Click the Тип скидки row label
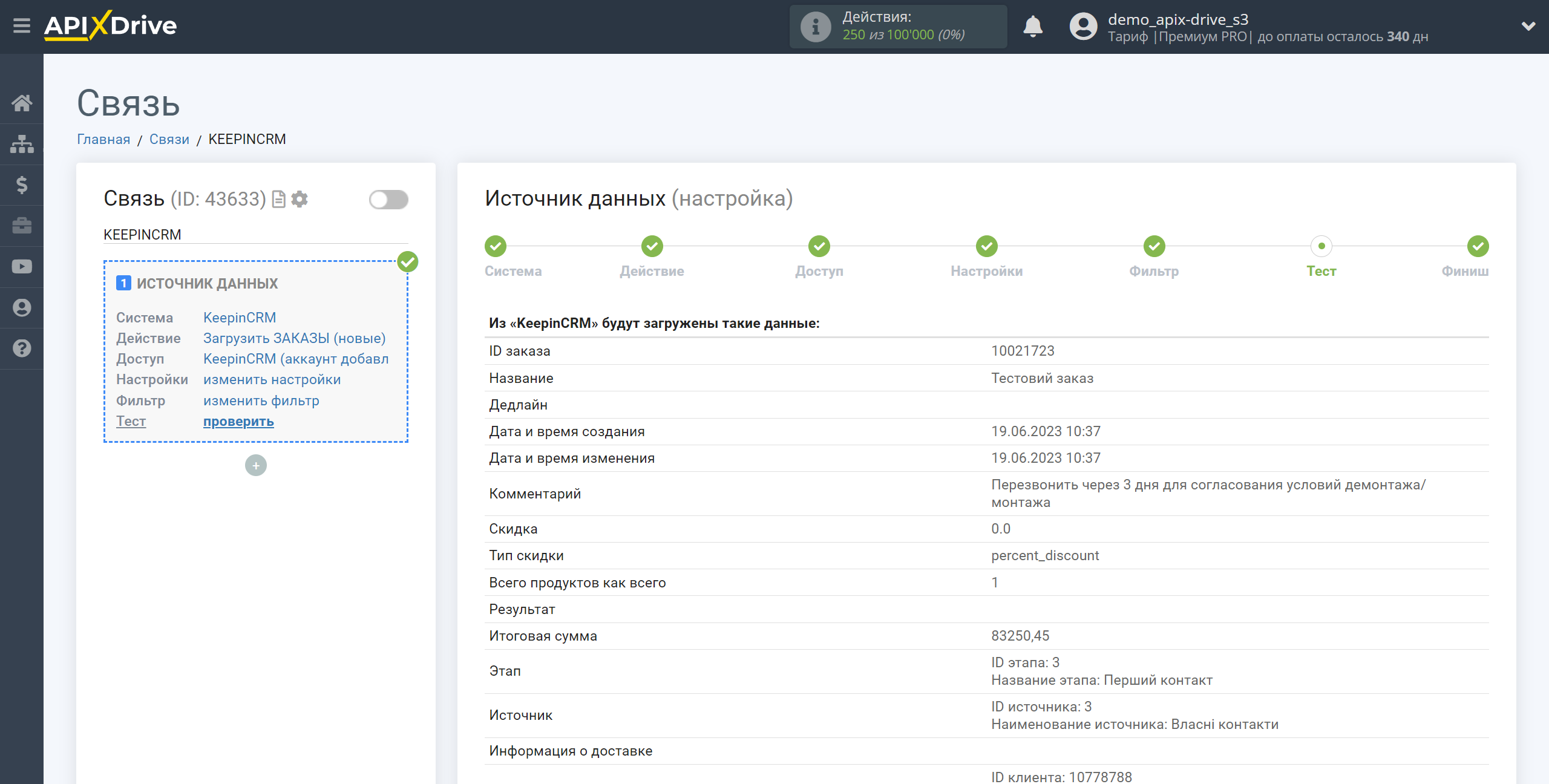The height and width of the screenshot is (784, 1549). pyautogui.click(x=526, y=555)
